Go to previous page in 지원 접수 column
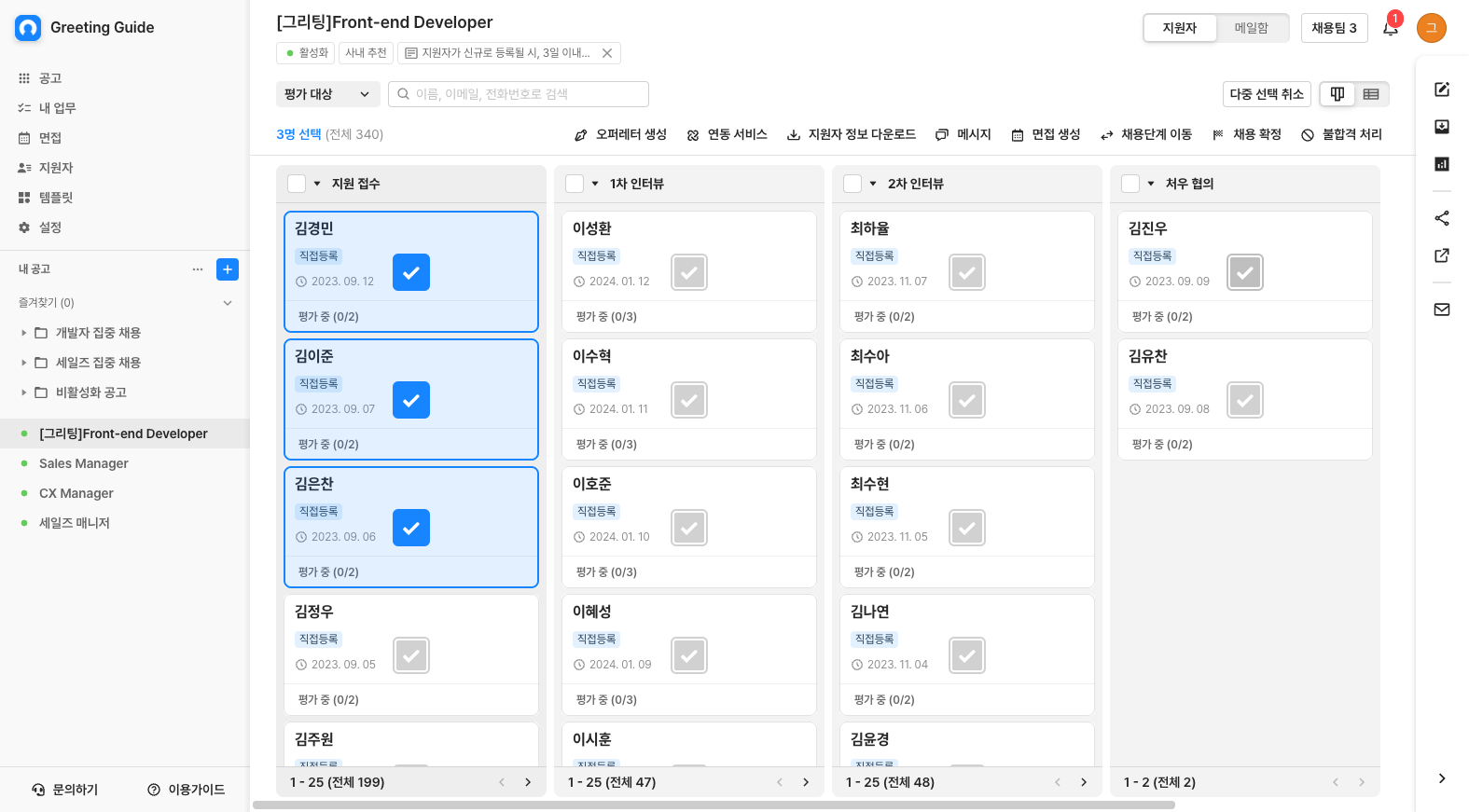Viewport: 1469px width, 812px height. click(502, 782)
